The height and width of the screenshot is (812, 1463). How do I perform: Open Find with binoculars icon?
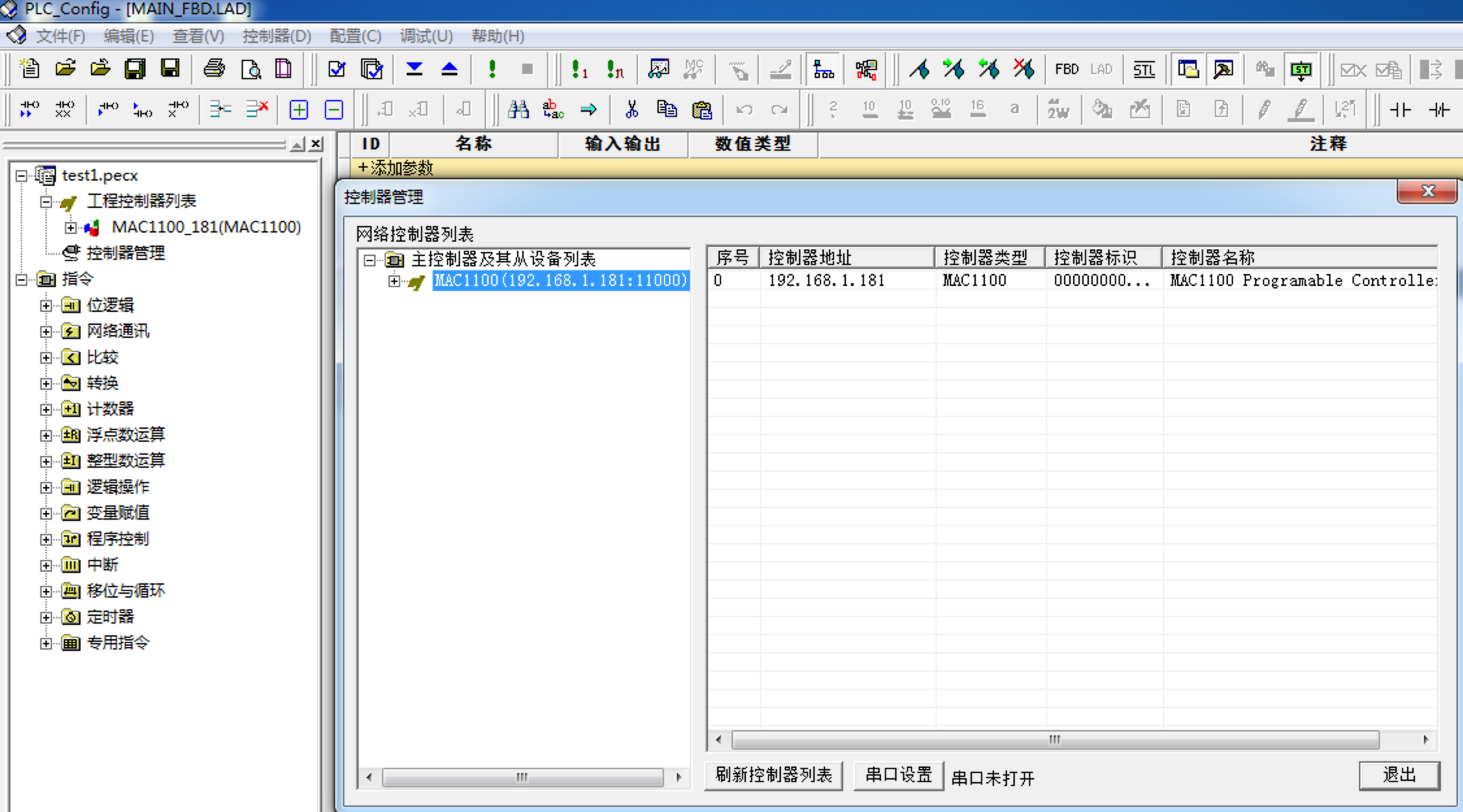pos(518,109)
